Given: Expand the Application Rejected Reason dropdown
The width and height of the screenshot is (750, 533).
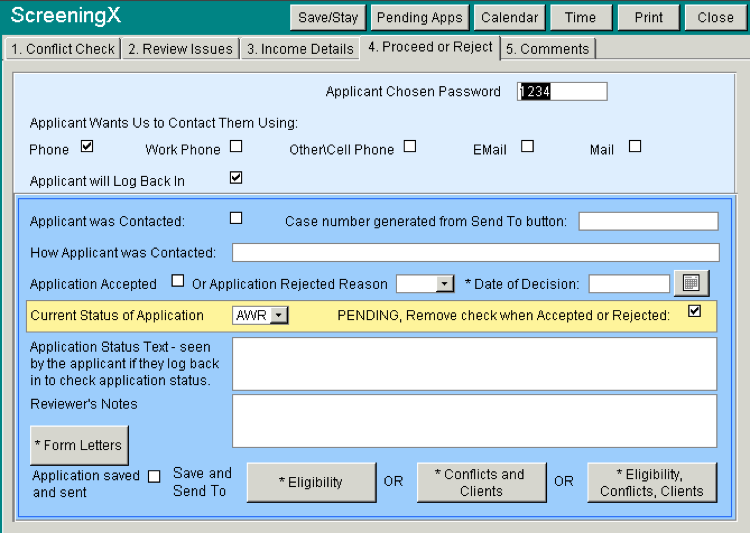Looking at the screenshot, I should click(445, 284).
